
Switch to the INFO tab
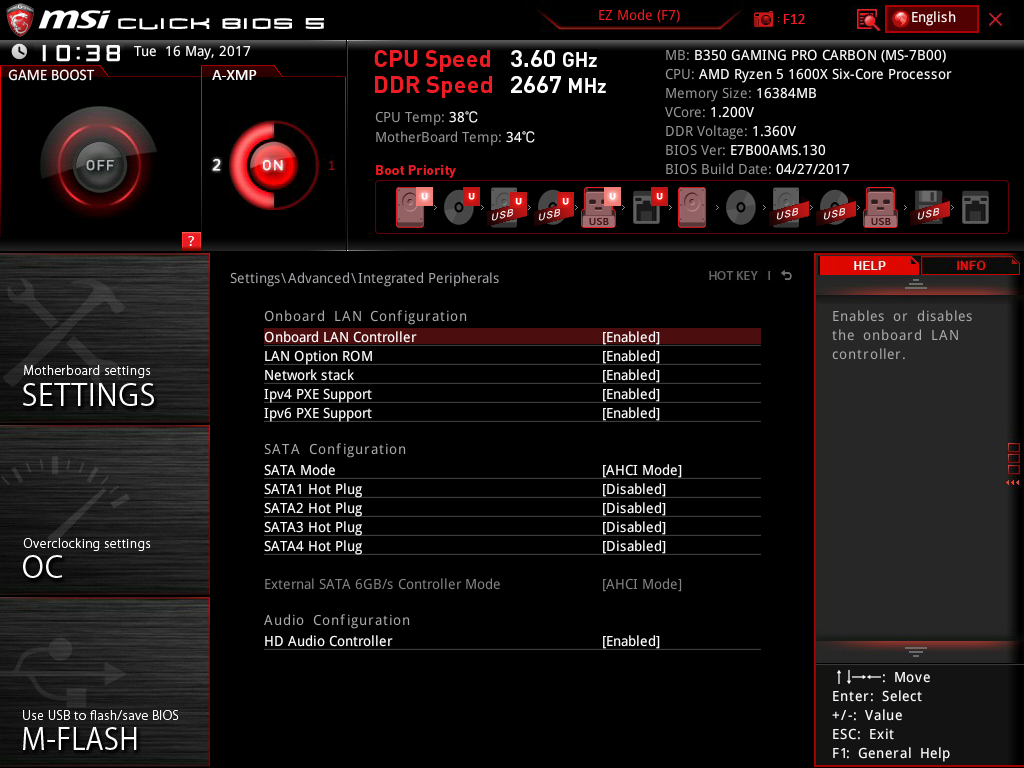(x=970, y=265)
